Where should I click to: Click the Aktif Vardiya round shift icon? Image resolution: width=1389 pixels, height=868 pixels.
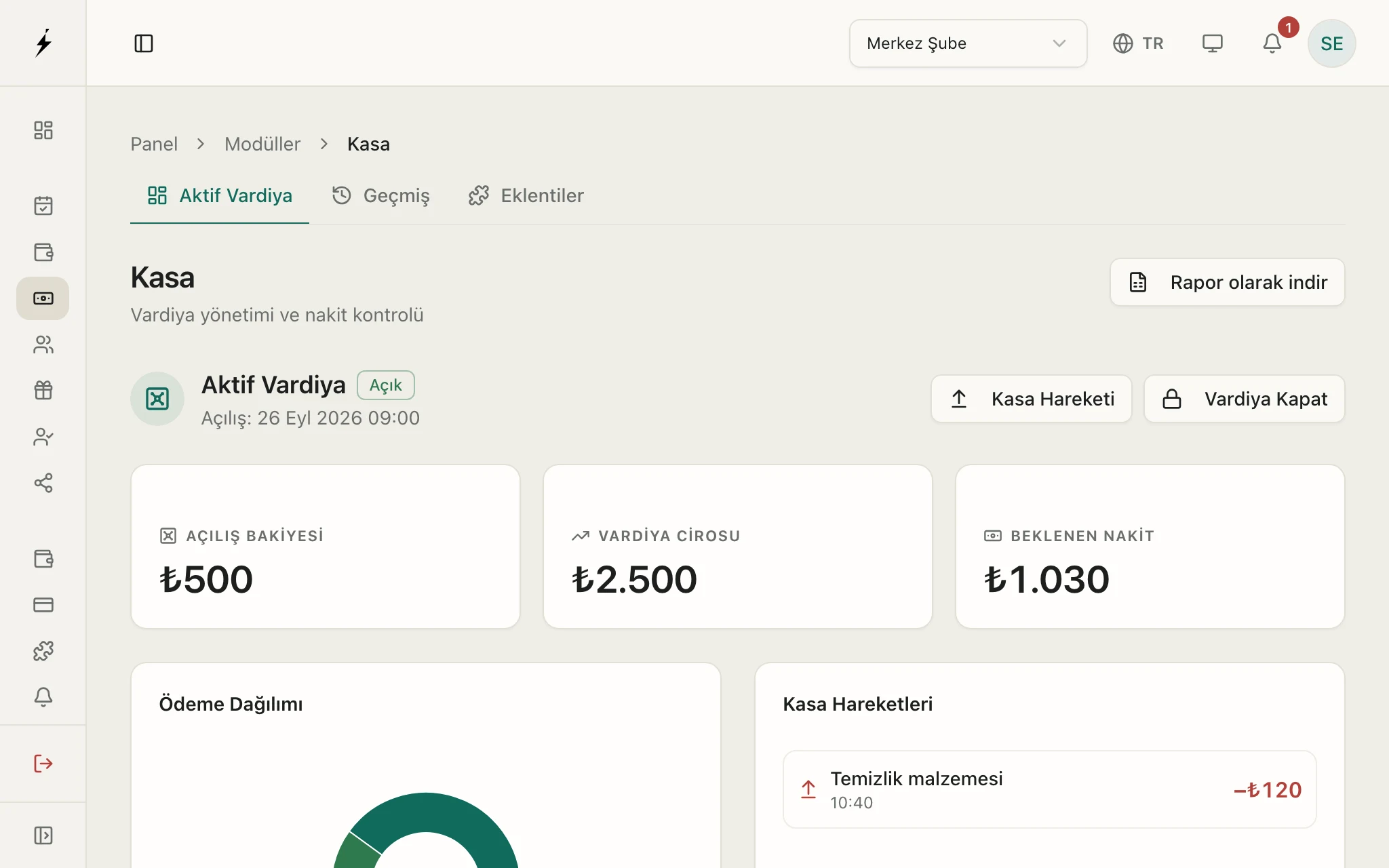[x=157, y=399]
